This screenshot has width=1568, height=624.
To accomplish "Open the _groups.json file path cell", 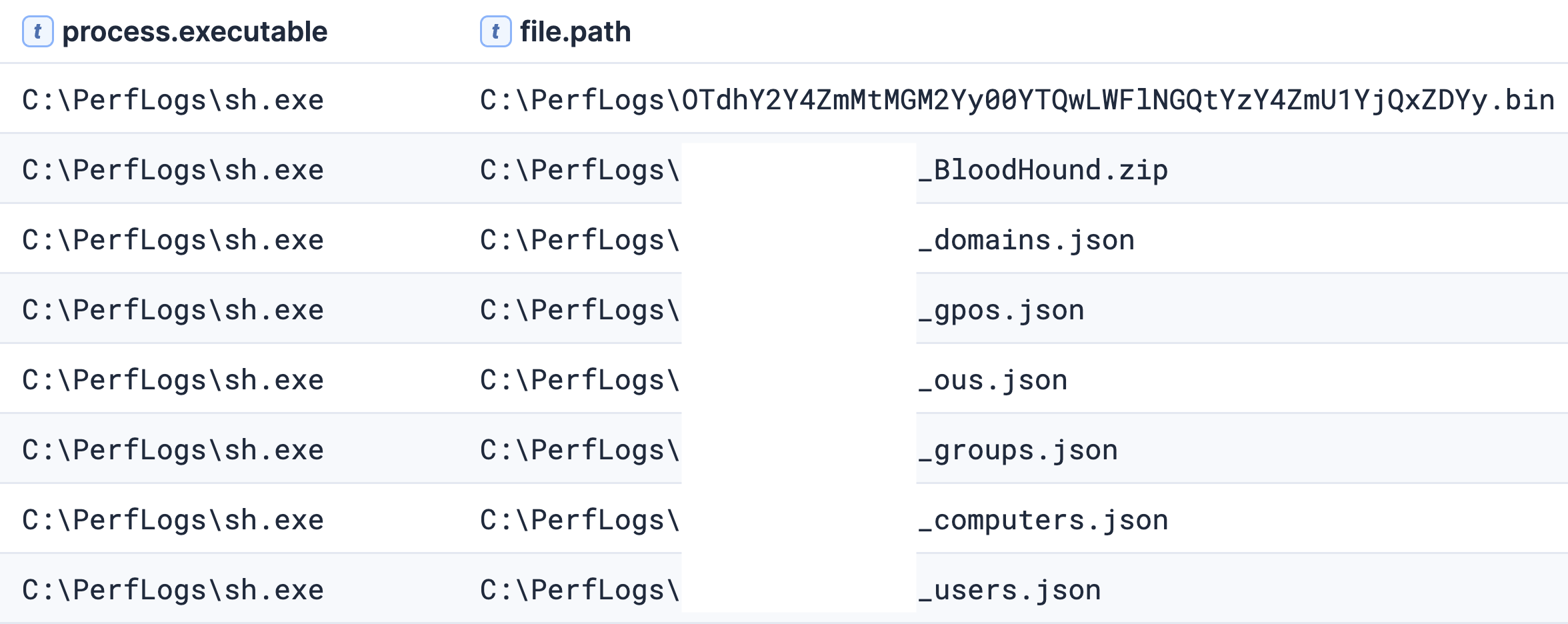I will [x=799, y=451].
